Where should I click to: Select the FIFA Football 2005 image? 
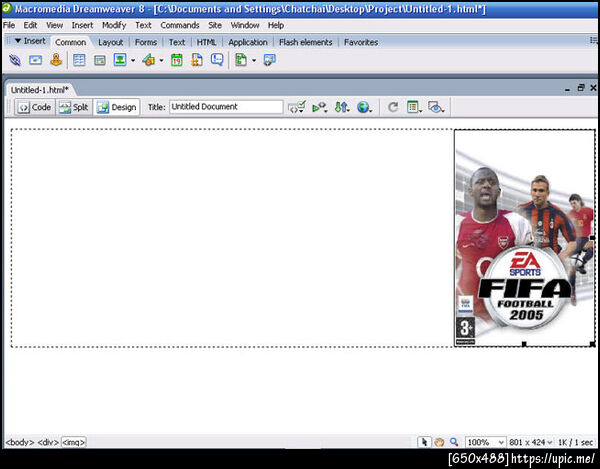click(525, 238)
